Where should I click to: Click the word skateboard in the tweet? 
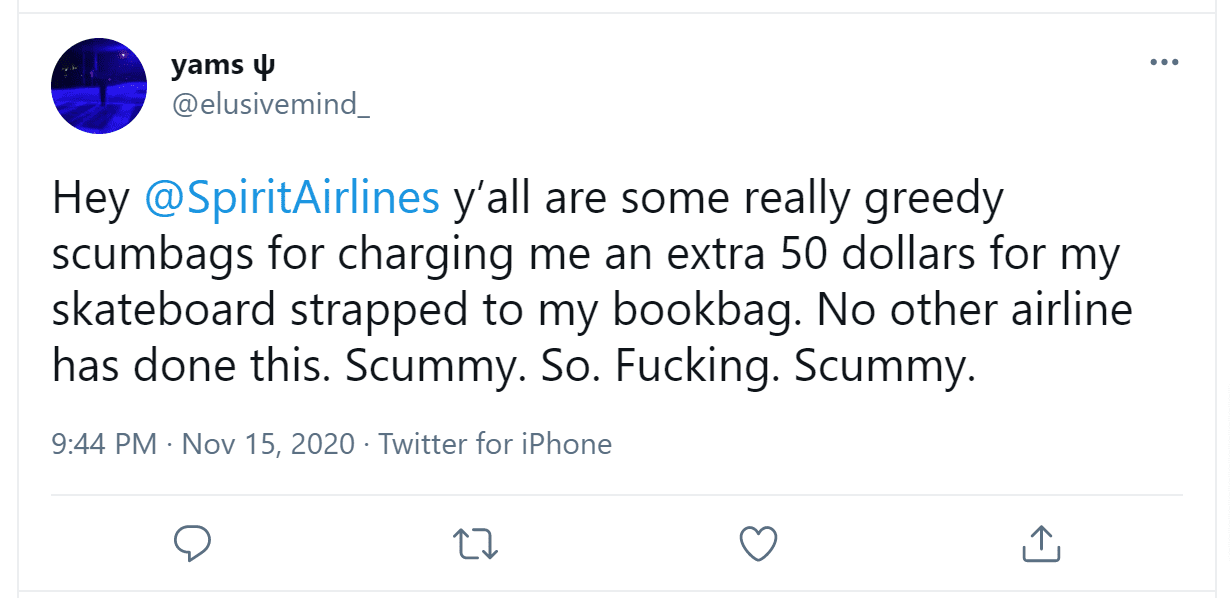[x=164, y=310]
